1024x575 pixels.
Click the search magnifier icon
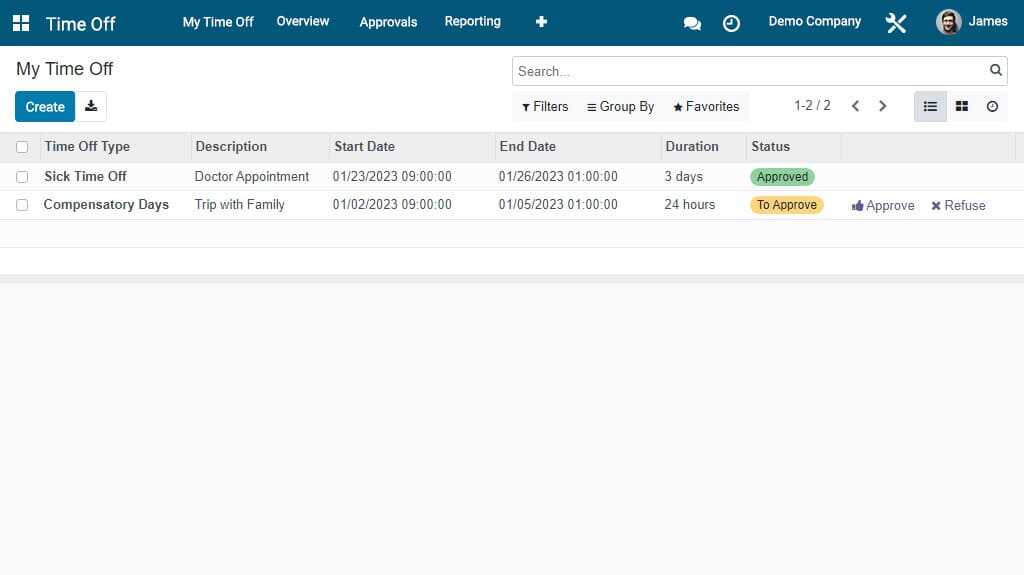(995, 70)
